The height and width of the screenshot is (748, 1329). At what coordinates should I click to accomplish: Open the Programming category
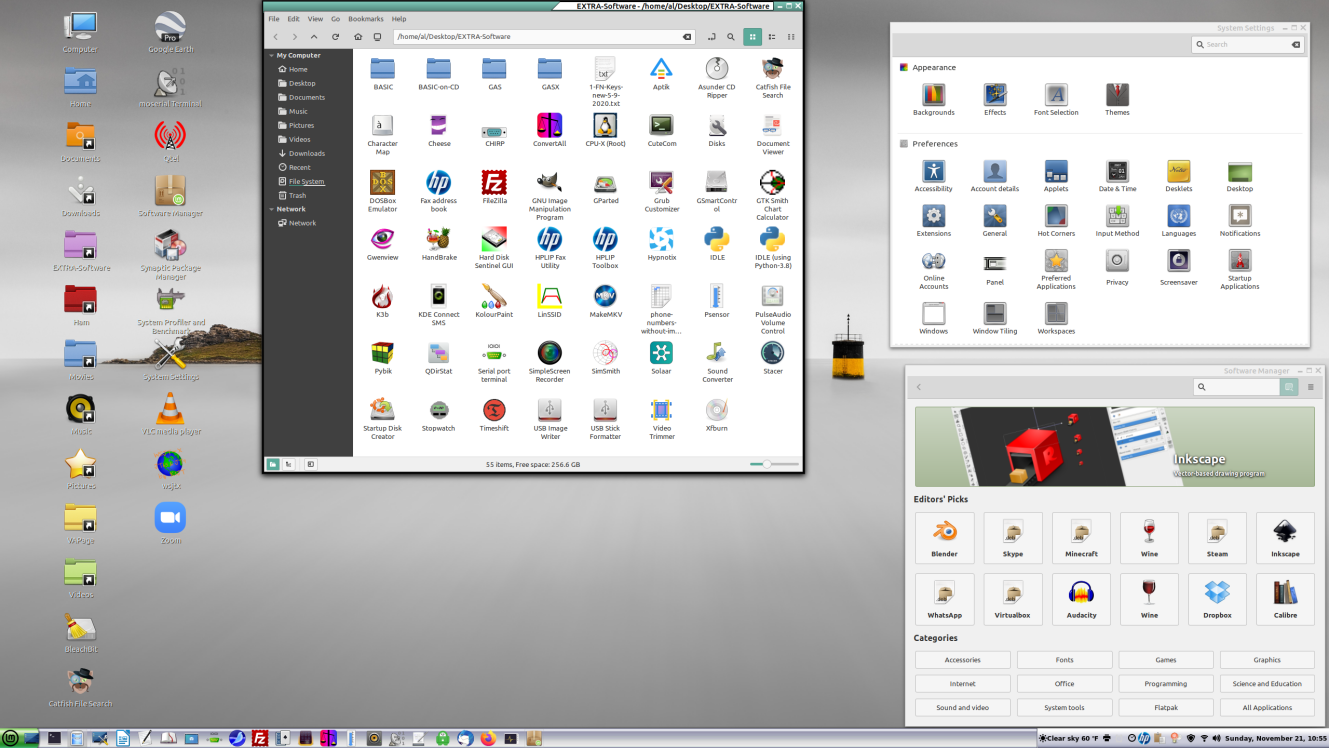coord(1166,684)
